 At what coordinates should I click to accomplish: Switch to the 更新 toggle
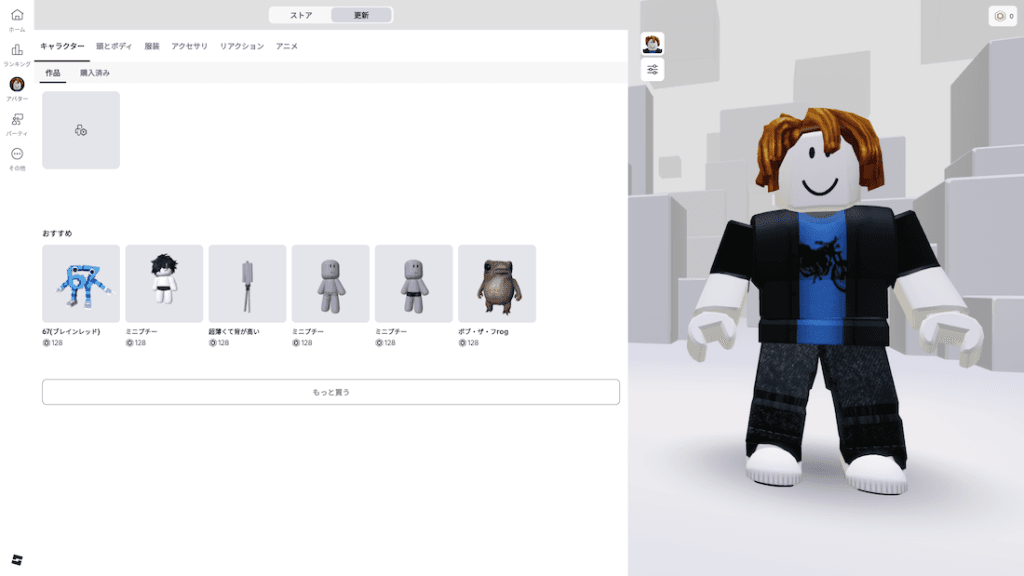(x=361, y=15)
